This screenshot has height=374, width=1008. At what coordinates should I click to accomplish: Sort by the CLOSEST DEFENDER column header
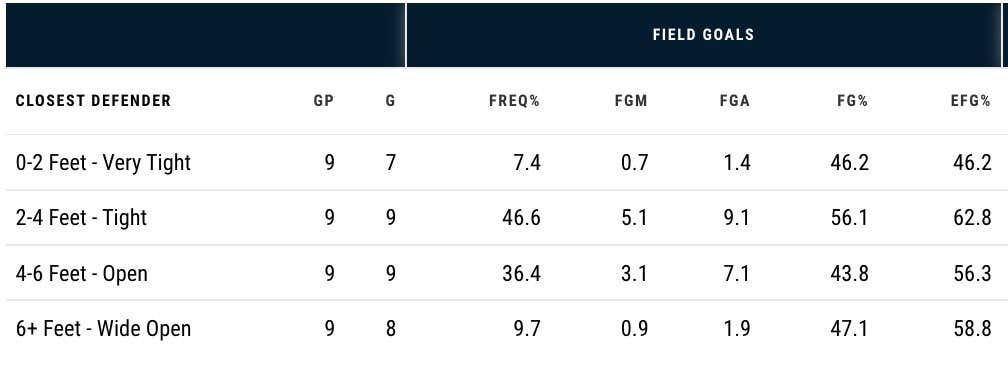[93, 101]
